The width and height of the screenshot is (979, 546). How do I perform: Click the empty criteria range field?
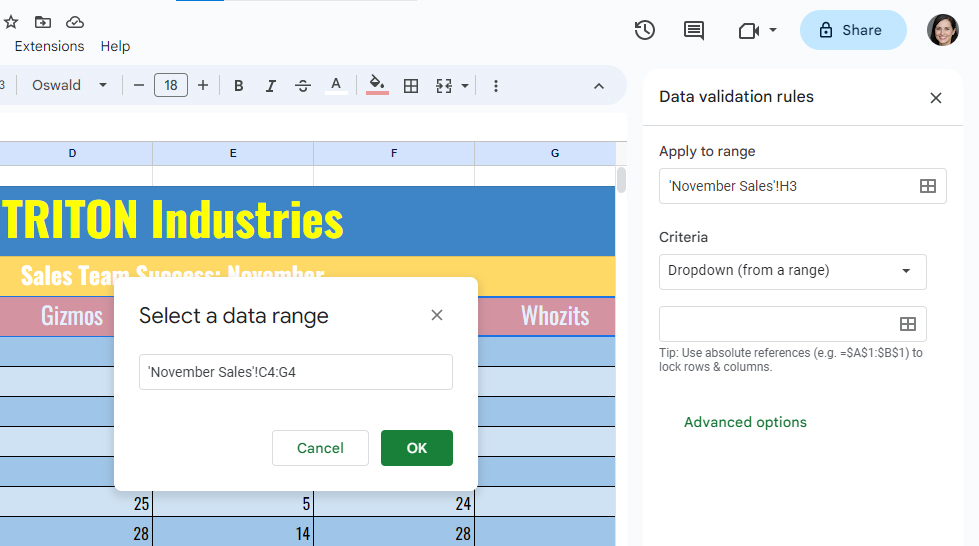793,324
